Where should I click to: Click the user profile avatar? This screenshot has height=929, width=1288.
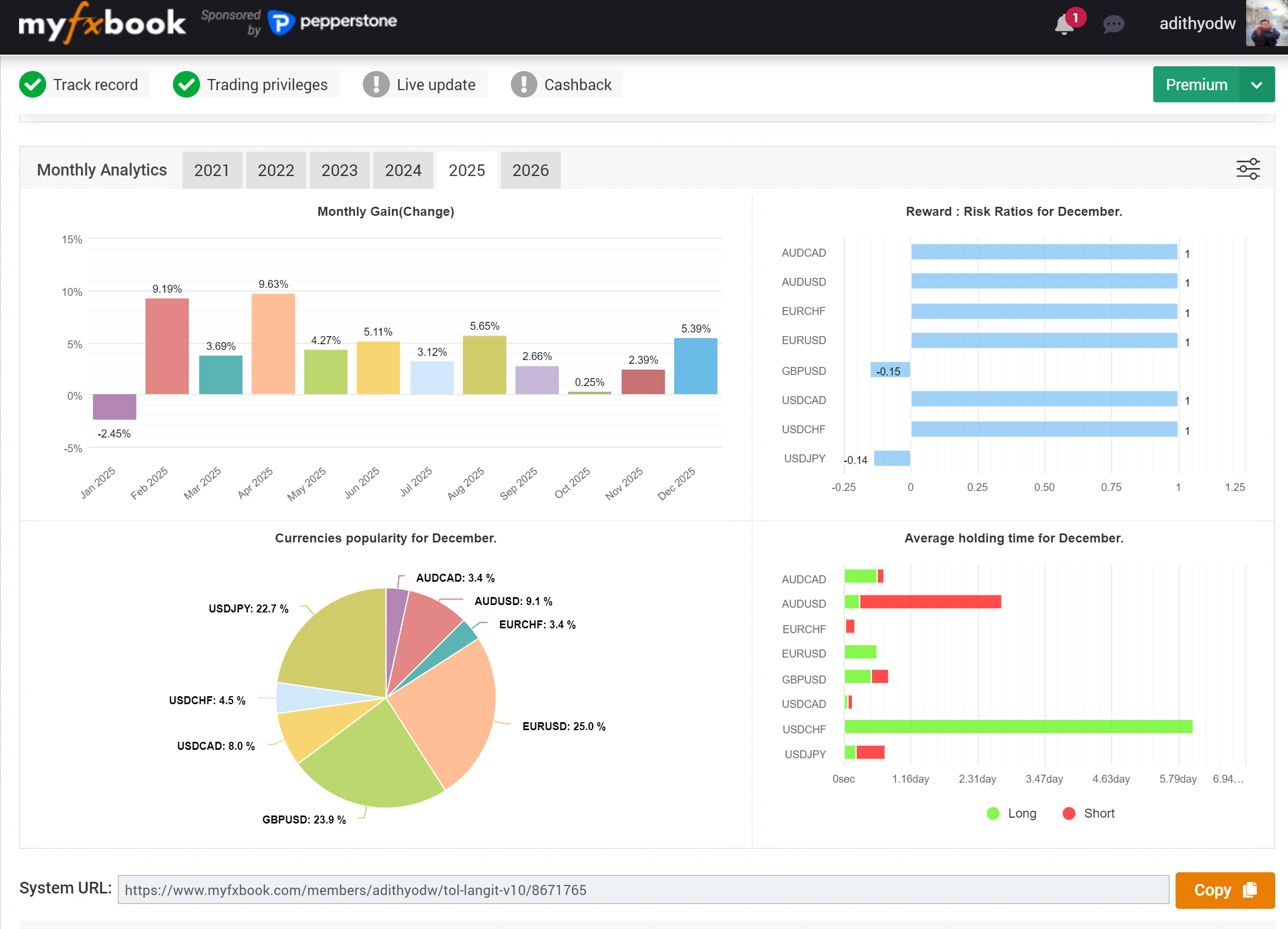tap(1266, 24)
